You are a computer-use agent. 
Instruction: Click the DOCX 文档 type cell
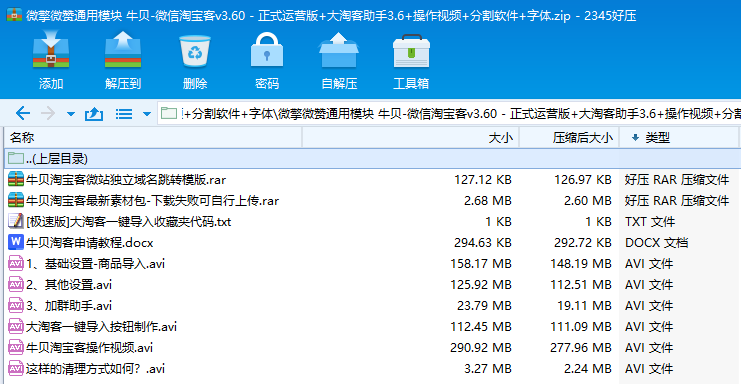[x=656, y=243]
